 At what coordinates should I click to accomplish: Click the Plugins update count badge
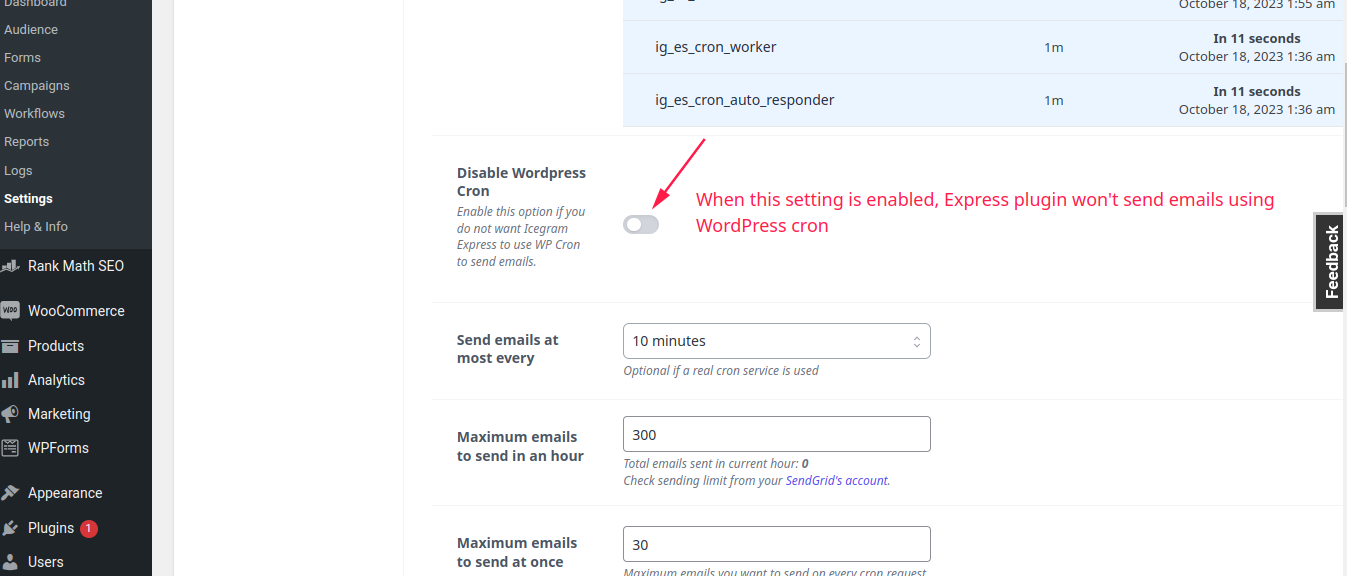(89, 528)
